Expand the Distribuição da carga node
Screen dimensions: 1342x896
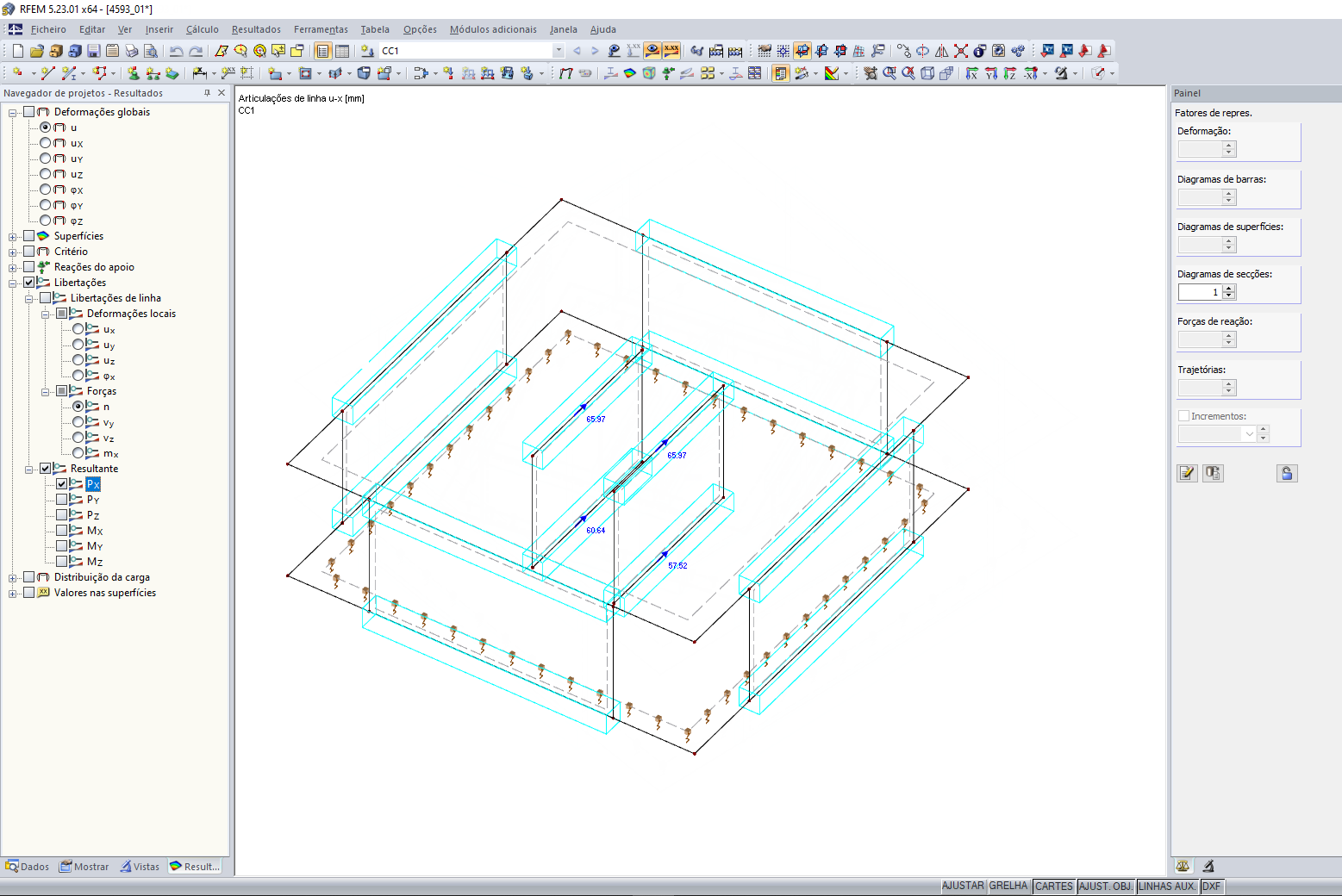pos(13,577)
